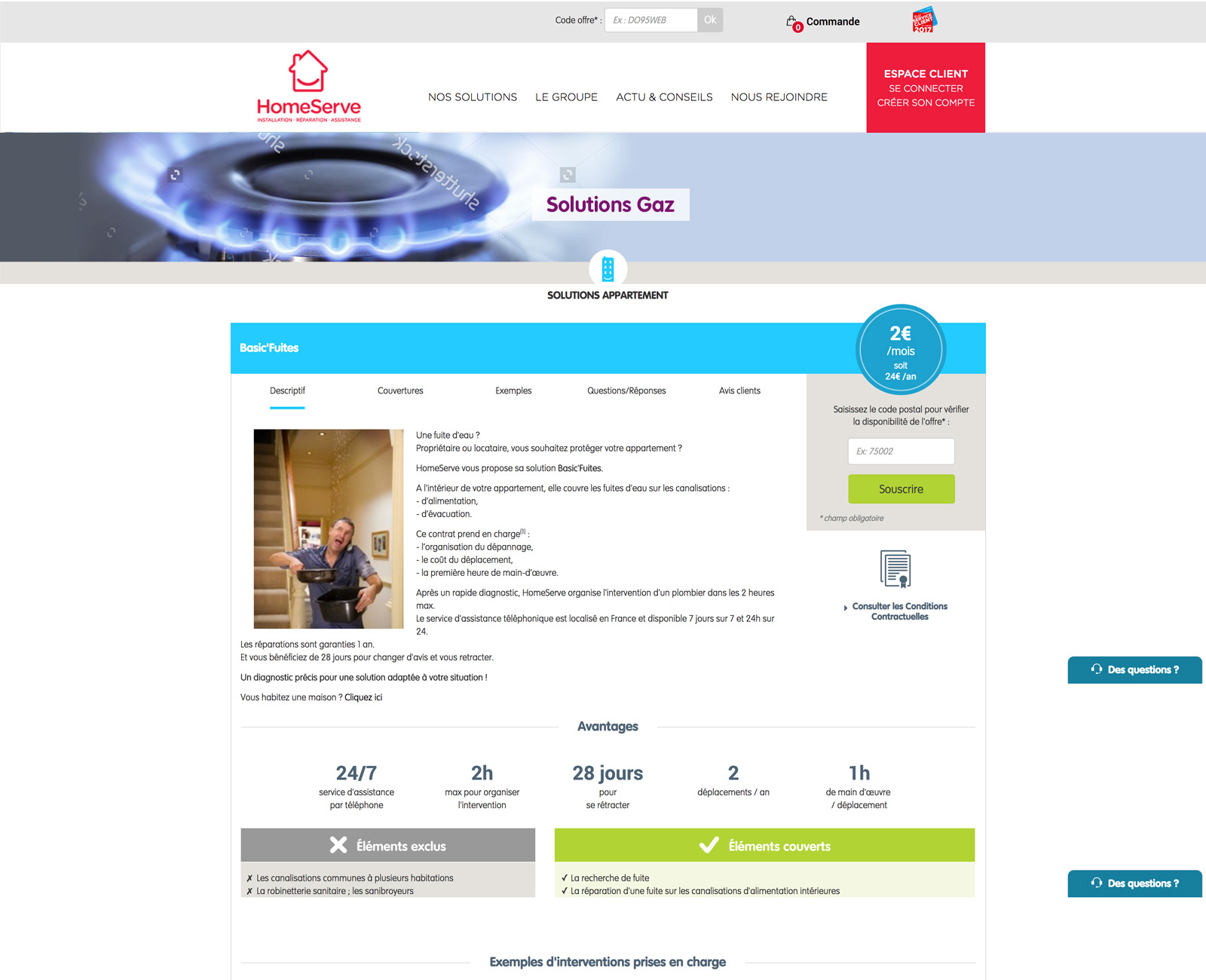The image size is (1206, 980).
Task: Click 'Exemples d'interventions prises en charge' heading
Action: (x=608, y=962)
